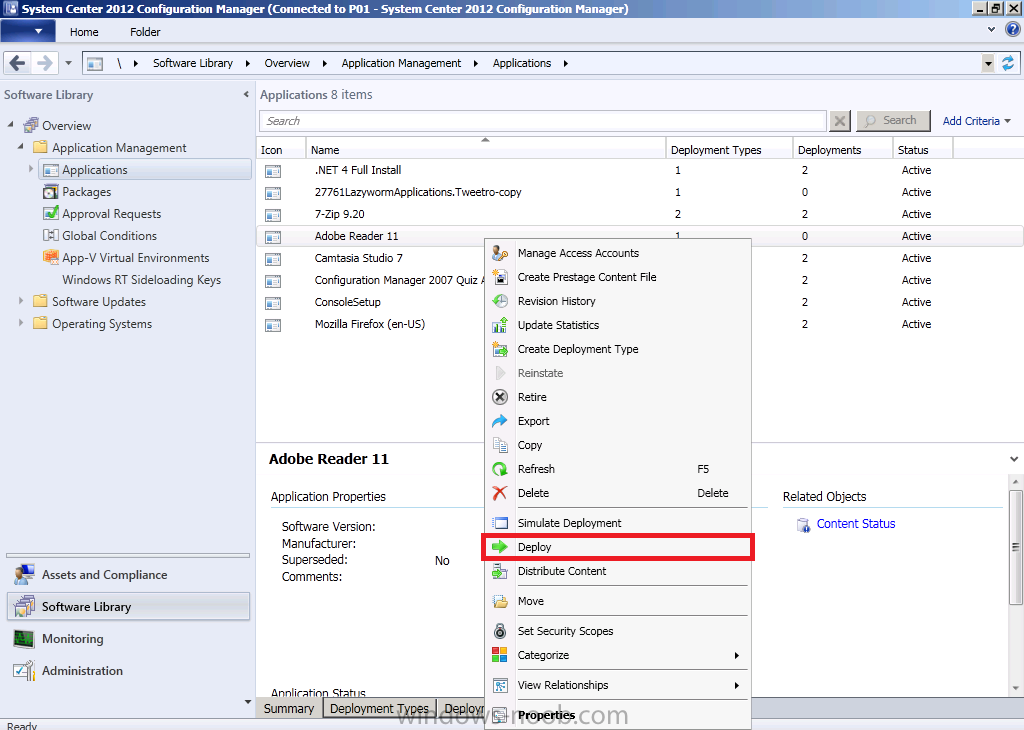
Task: Open the address bar history dropdown
Action: 988,63
